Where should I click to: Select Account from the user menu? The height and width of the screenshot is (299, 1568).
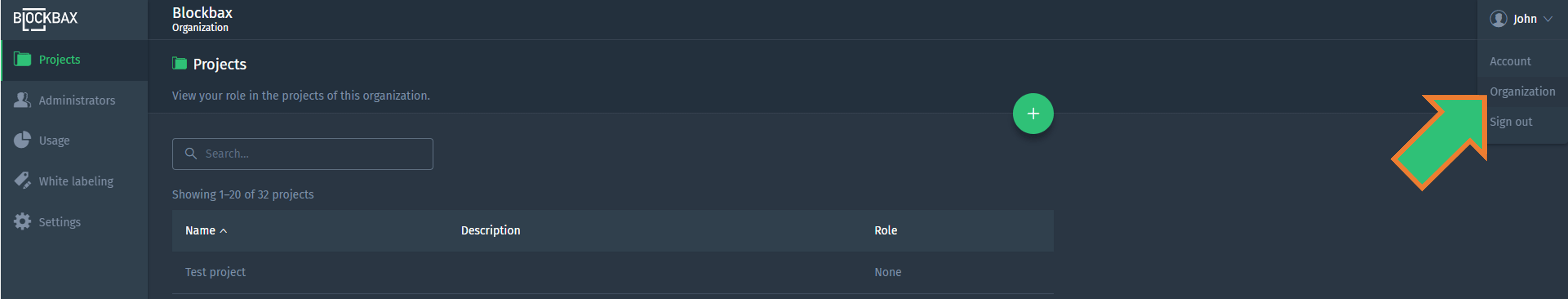click(x=1510, y=61)
